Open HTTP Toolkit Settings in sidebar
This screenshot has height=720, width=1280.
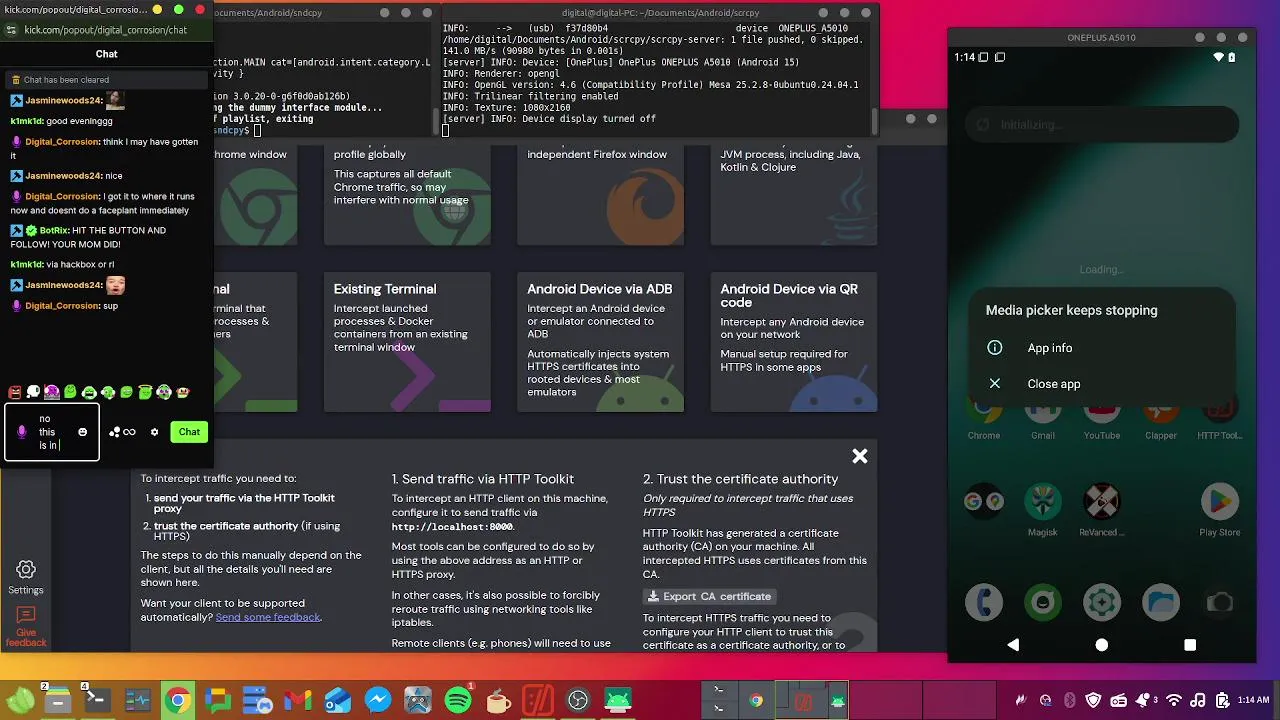click(26, 577)
